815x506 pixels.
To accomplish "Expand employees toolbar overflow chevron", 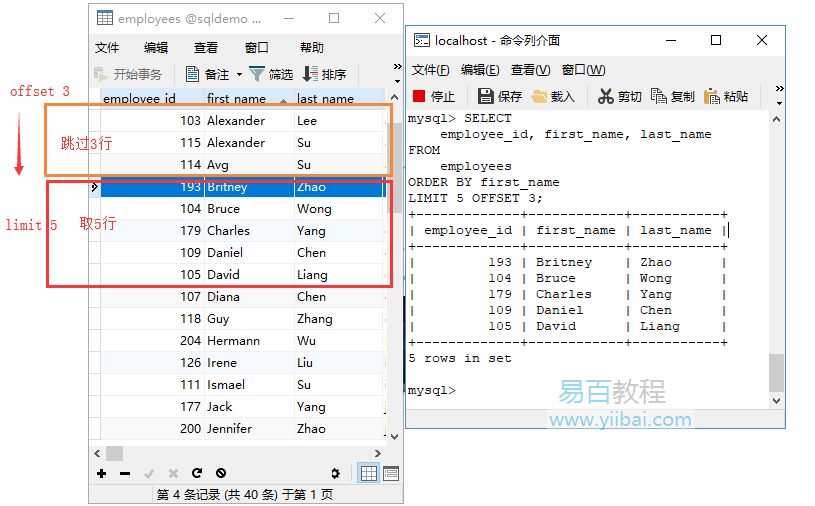I will click(398, 66).
